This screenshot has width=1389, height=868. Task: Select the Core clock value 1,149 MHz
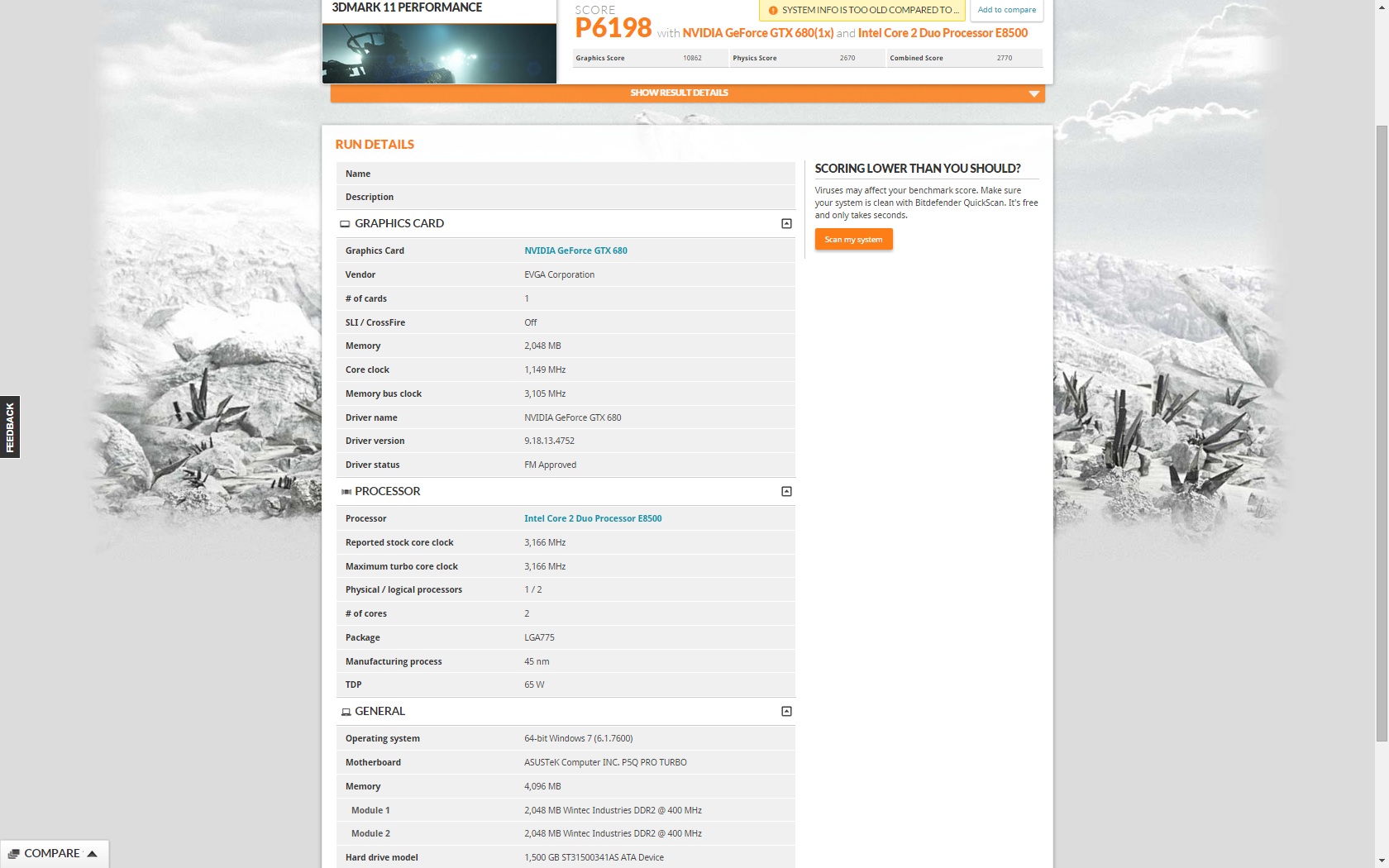pyautogui.click(x=545, y=370)
